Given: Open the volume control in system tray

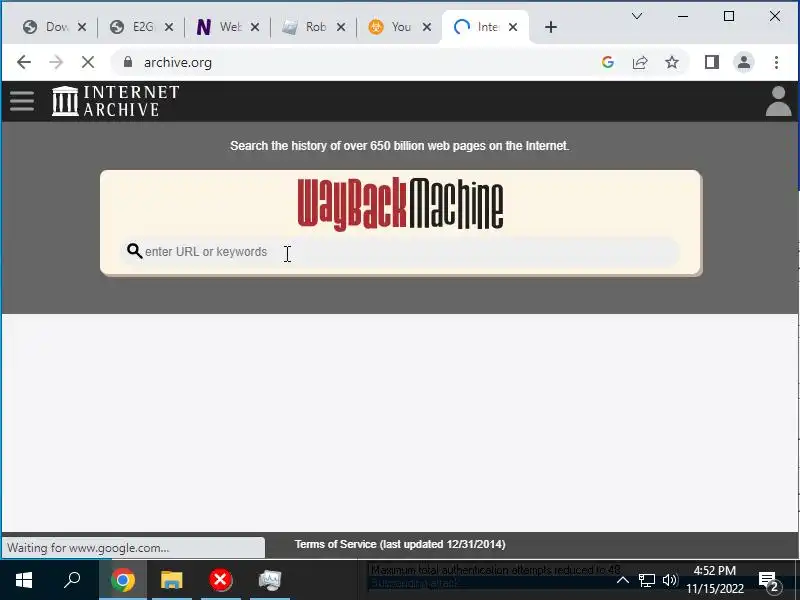Looking at the screenshot, I should (x=669, y=580).
